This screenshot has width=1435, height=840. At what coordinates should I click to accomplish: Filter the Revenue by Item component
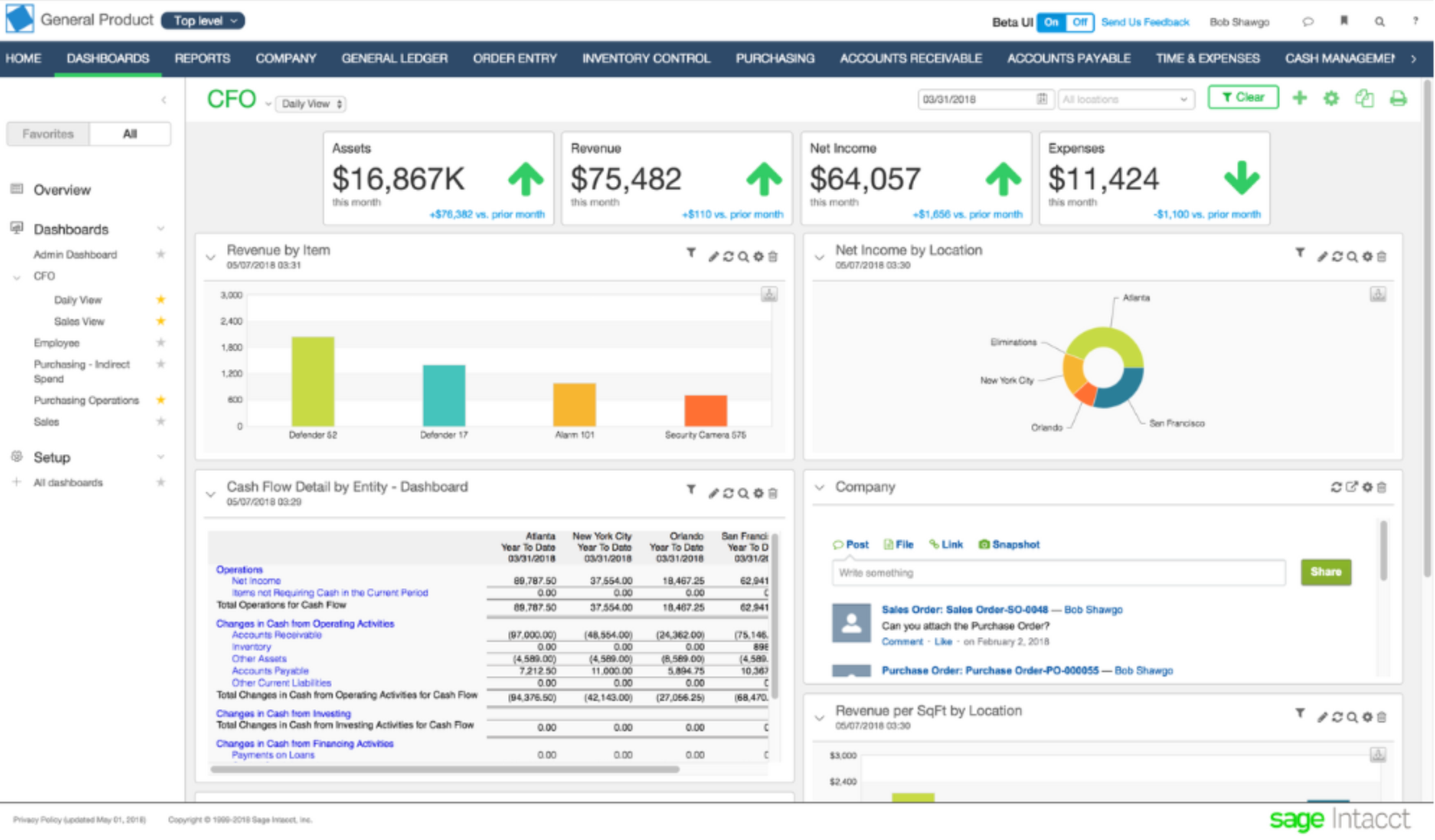[x=691, y=253]
